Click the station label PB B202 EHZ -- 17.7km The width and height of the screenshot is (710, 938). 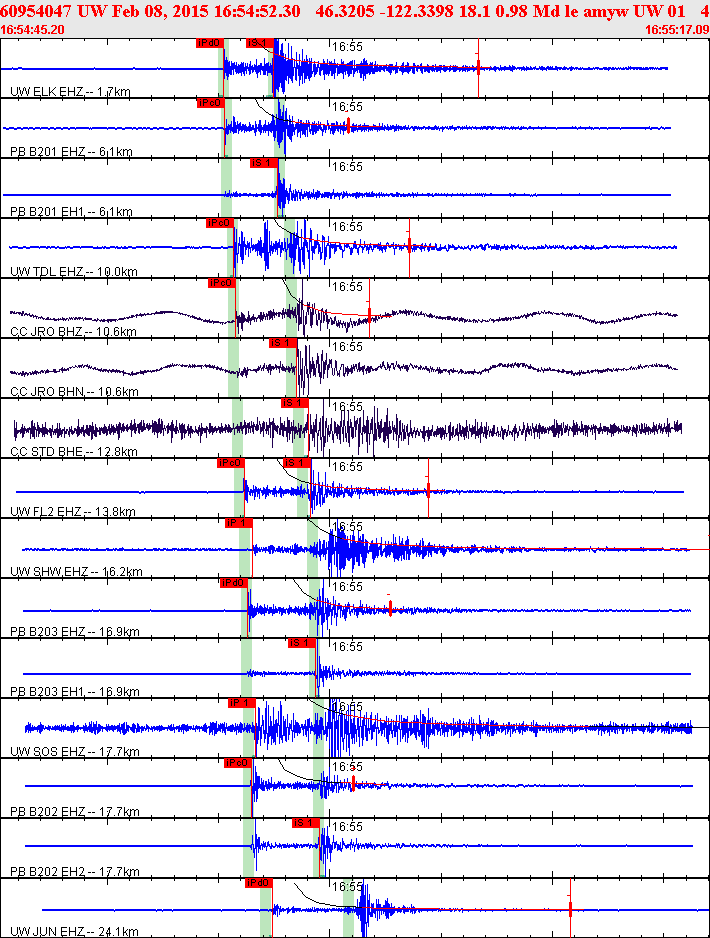75,811
